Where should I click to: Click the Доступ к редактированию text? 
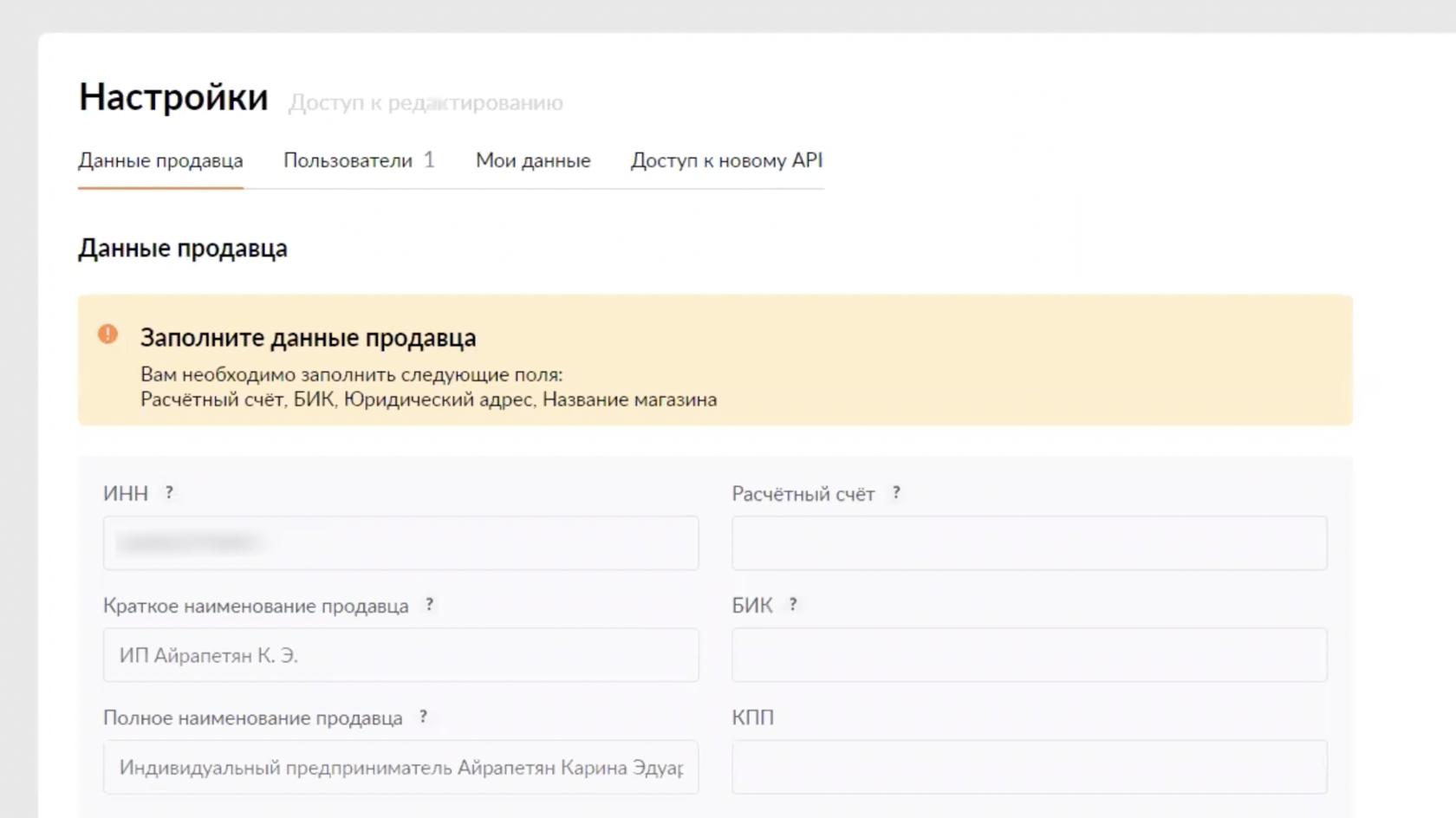coord(426,103)
